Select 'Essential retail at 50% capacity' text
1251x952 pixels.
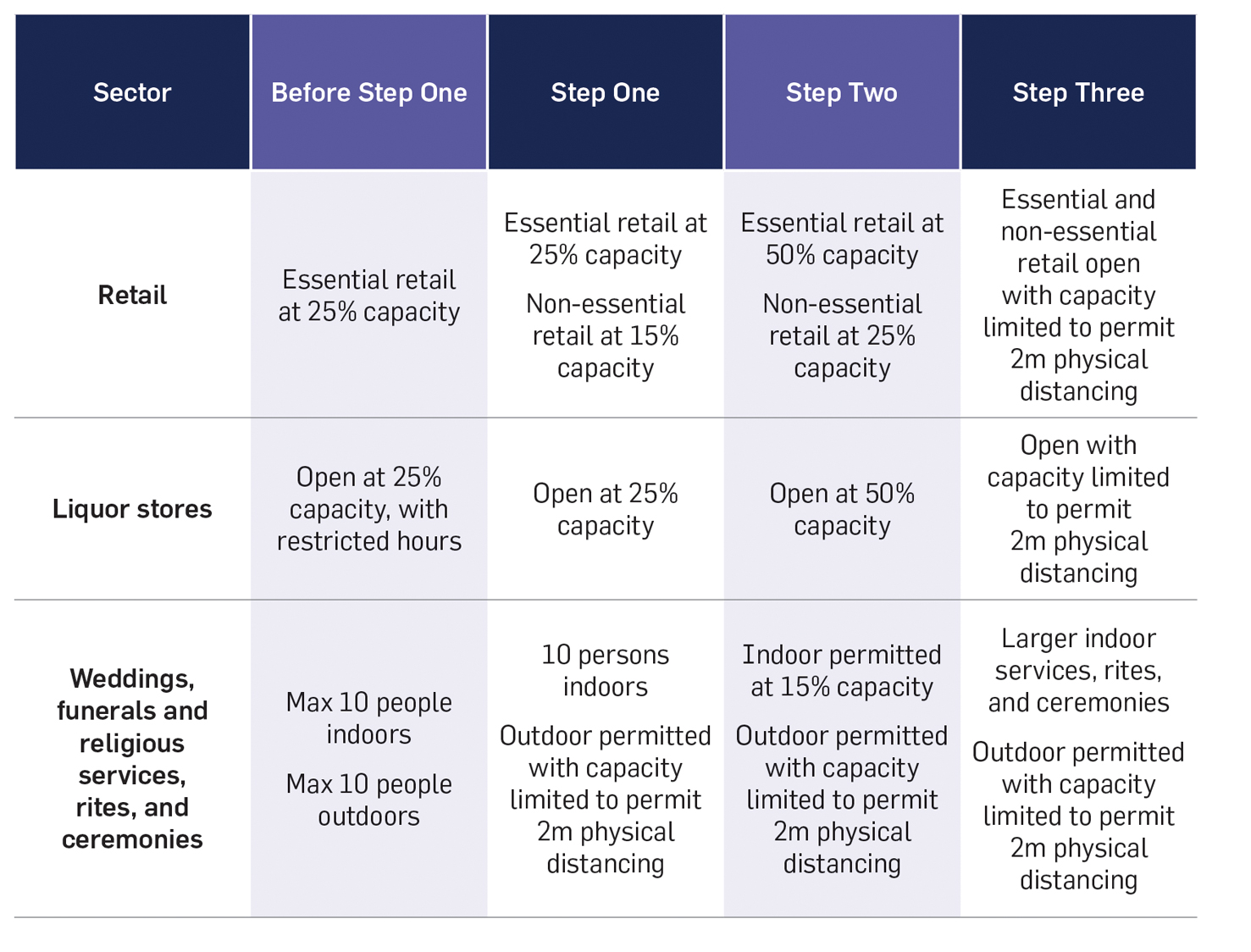[841, 239]
